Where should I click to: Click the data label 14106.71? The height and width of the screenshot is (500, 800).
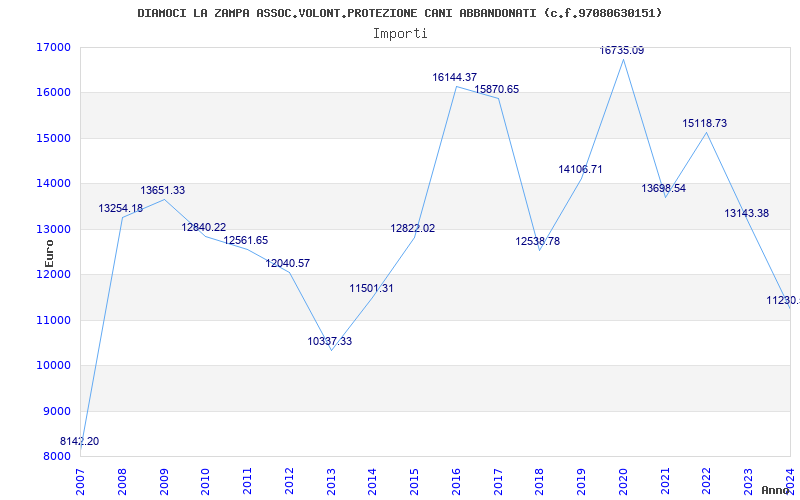click(x=580, y=169)
